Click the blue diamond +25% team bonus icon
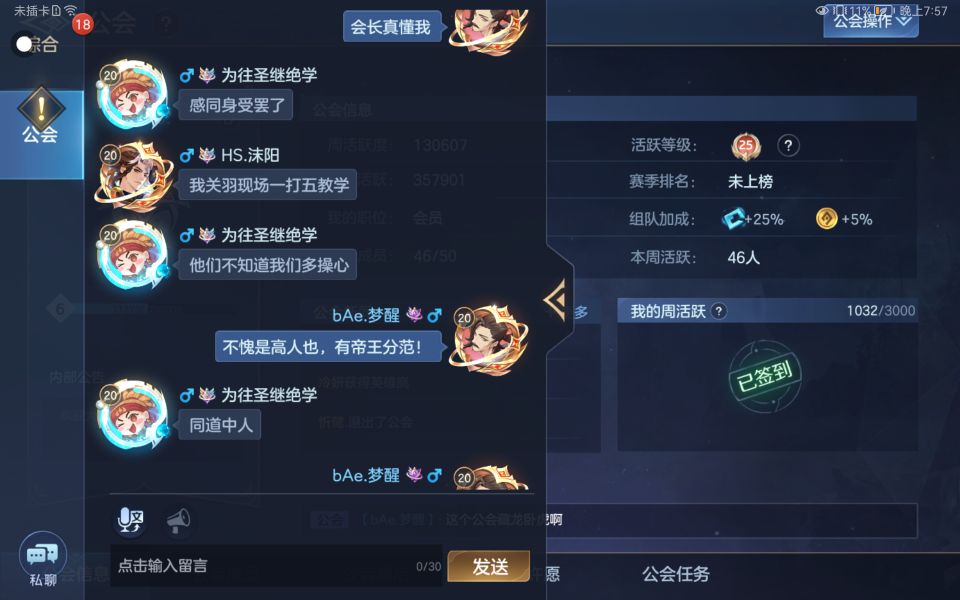Image resolution: width=960 pixels, height=600 pixels. (x=733, y=219)
